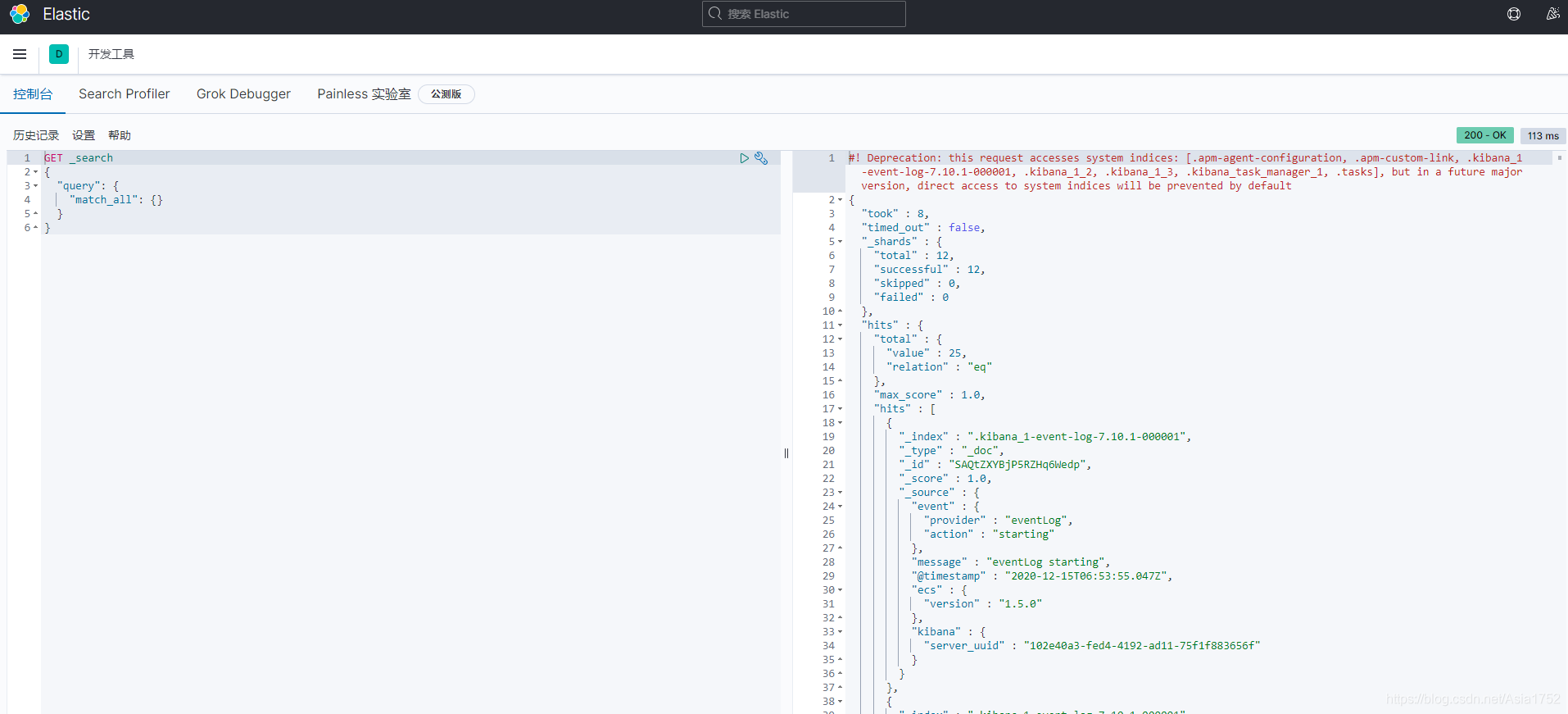This screenshot has height=714, width=1568.
Task: Click the panel resize divider handle
Action: (x=786, y=453)
